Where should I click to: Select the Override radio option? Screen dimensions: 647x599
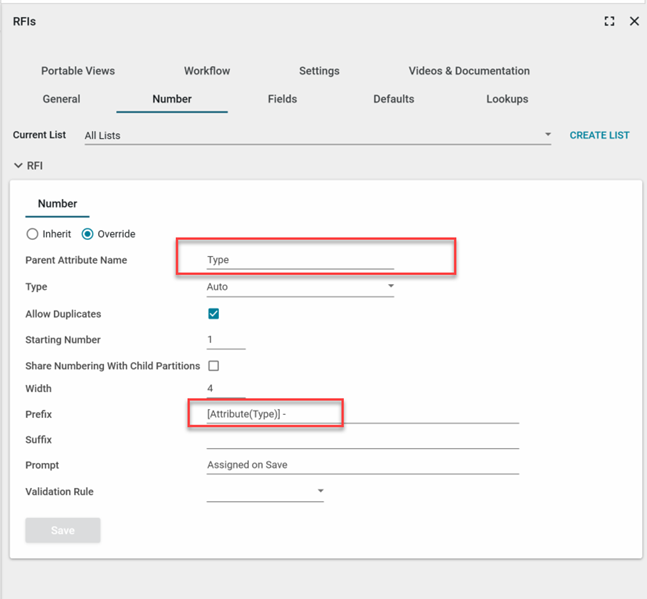click(88, 234)
